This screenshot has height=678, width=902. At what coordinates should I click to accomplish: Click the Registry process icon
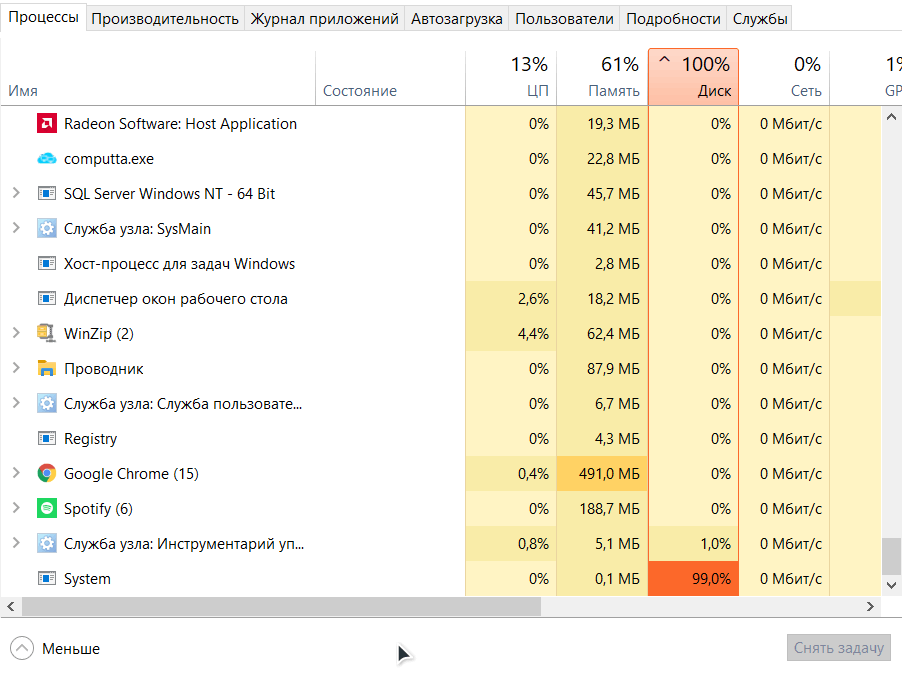pos(46,439)
